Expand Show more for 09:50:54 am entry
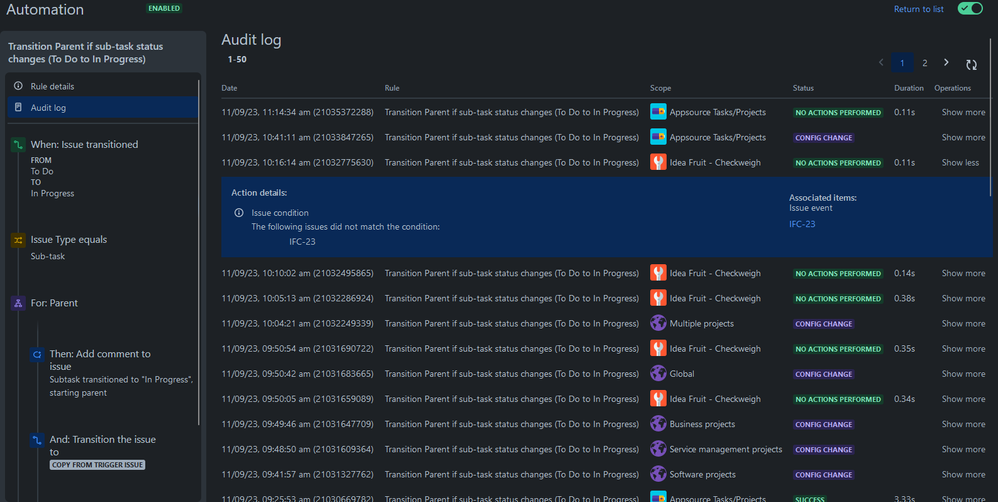Viewport: 998px width, 502px height. [x=963, y=349]
